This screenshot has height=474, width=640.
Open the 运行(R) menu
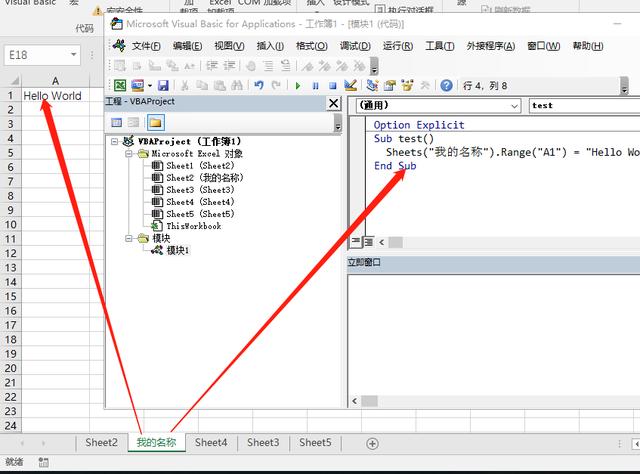tap(398, 46)
